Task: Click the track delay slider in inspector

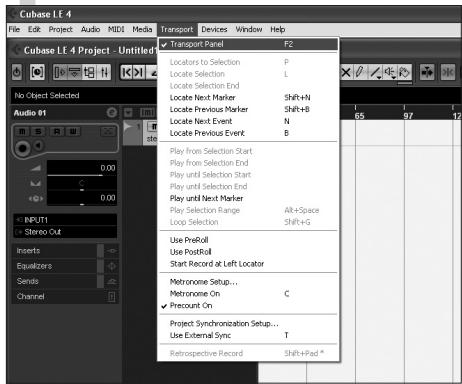Action: (82, 198)
